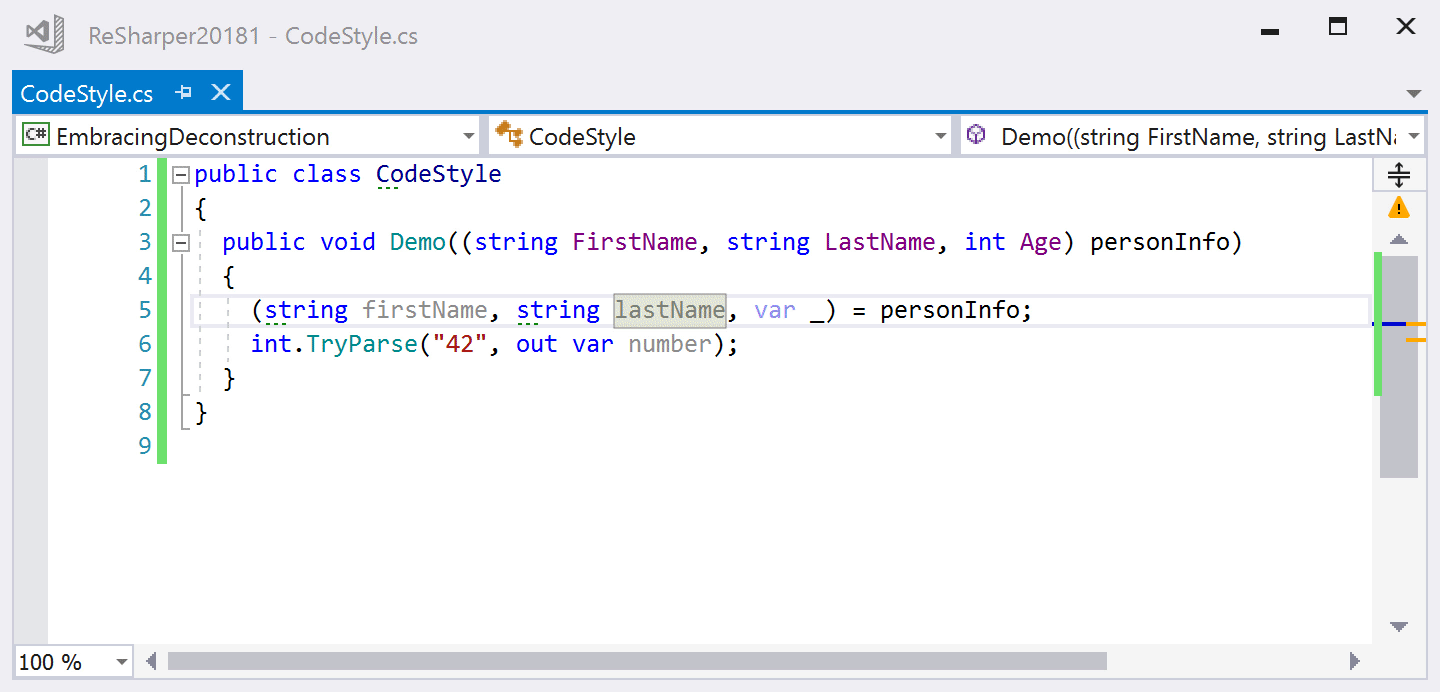1440x692 pixels.
Task: Open the EmbracingDeconstruction project dropdown
Action: point(468,135)
